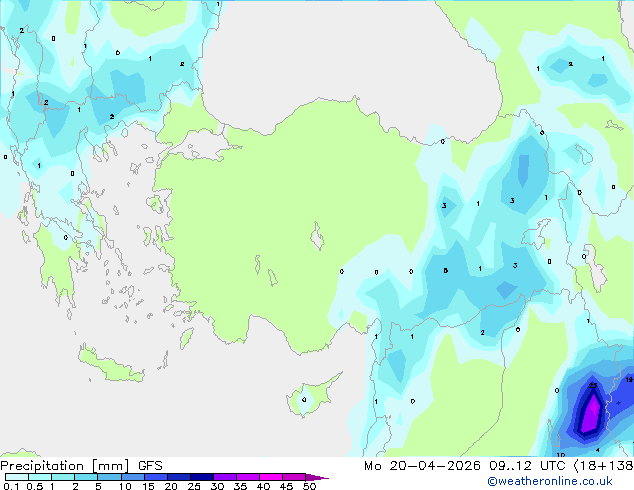Click the "[mm]" unit label
634x490 pixels.
111,466
